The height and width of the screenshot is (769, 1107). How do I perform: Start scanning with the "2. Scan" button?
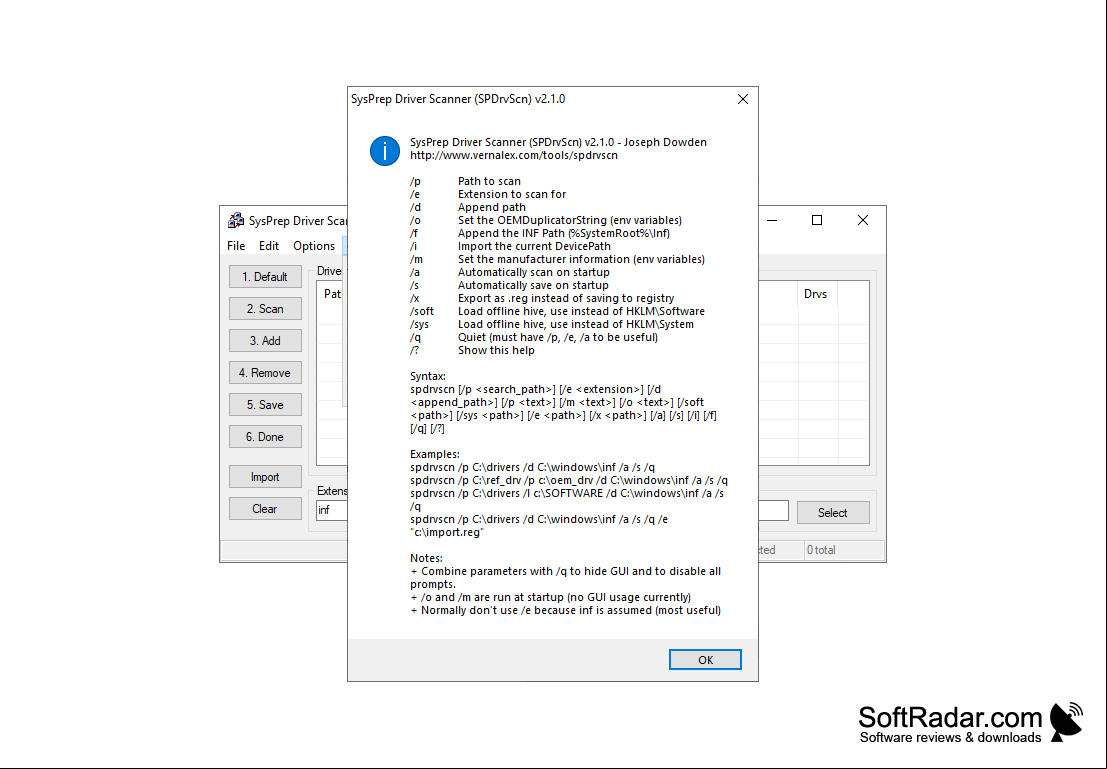(265, 309)
